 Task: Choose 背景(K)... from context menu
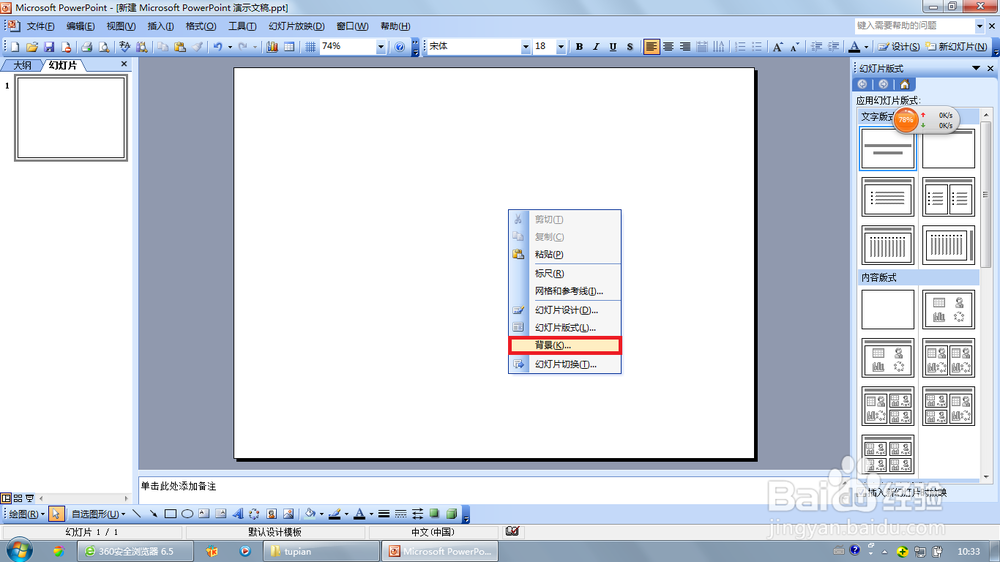coord(564,345)
